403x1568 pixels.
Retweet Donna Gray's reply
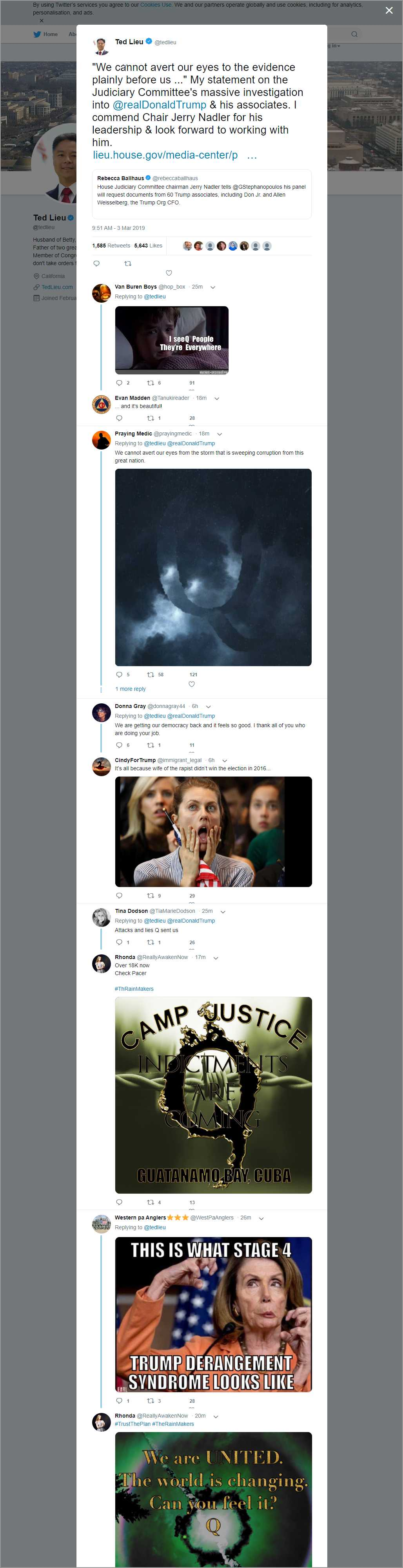point(151,745)
